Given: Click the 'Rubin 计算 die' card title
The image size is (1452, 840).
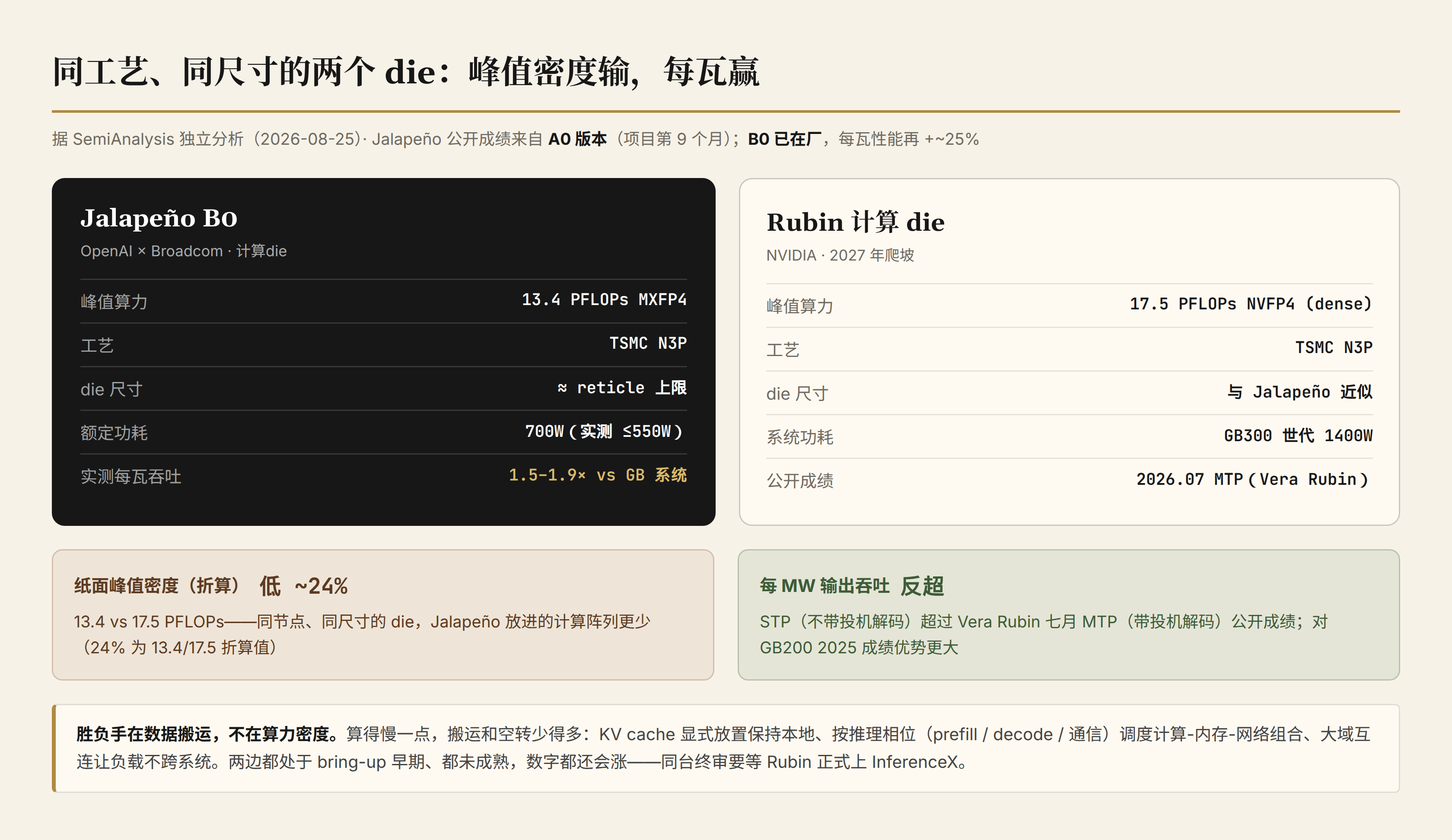Looking at the screenshot, I should 855,222.
